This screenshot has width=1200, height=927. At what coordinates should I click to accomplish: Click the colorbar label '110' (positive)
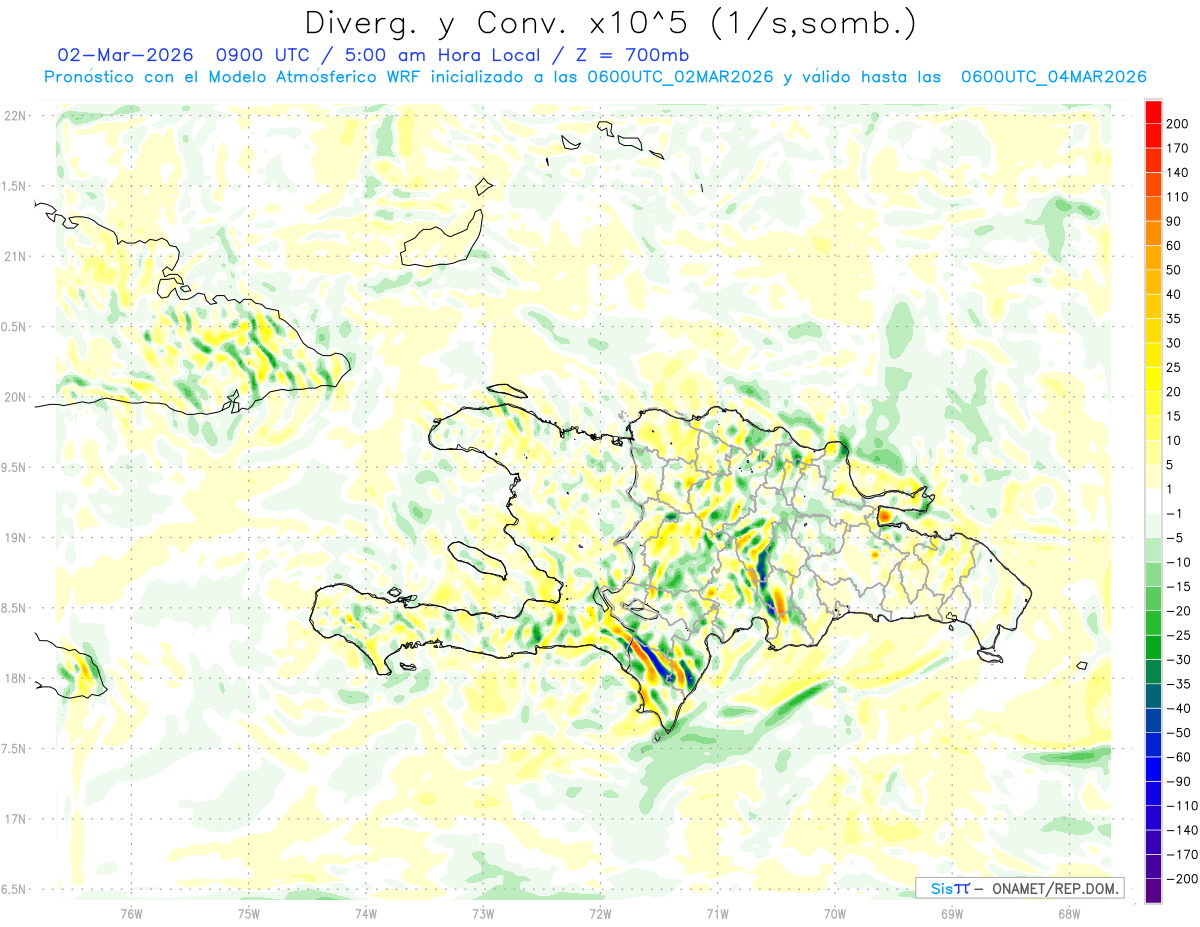pos(1177,197)
